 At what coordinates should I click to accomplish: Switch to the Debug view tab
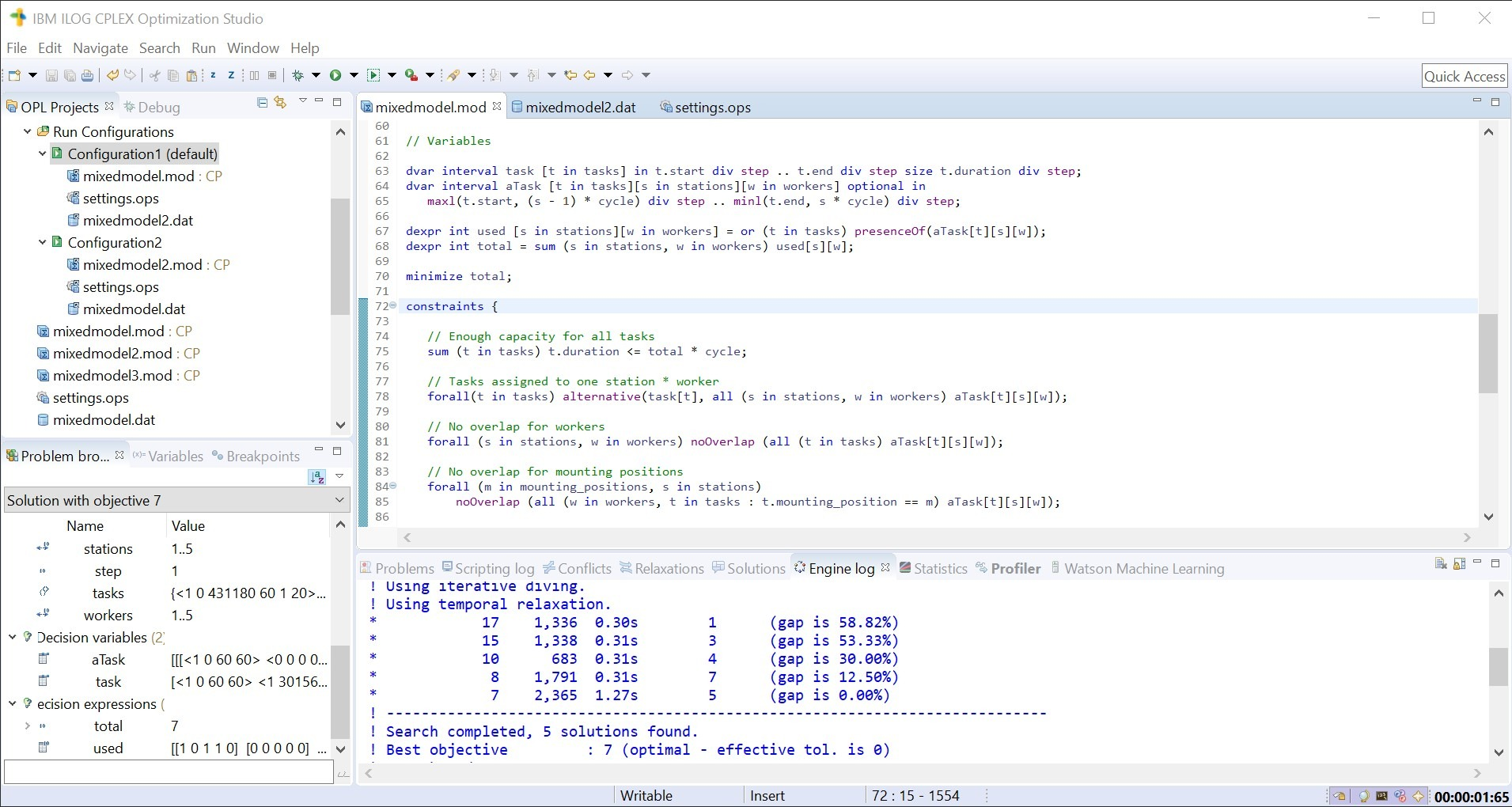tap(153, 107)
